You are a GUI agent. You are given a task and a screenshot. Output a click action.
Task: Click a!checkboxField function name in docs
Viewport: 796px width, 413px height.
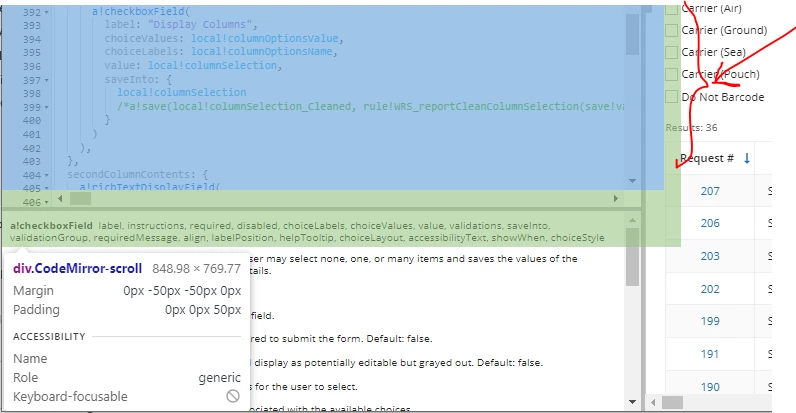click(x=51, y=226)
